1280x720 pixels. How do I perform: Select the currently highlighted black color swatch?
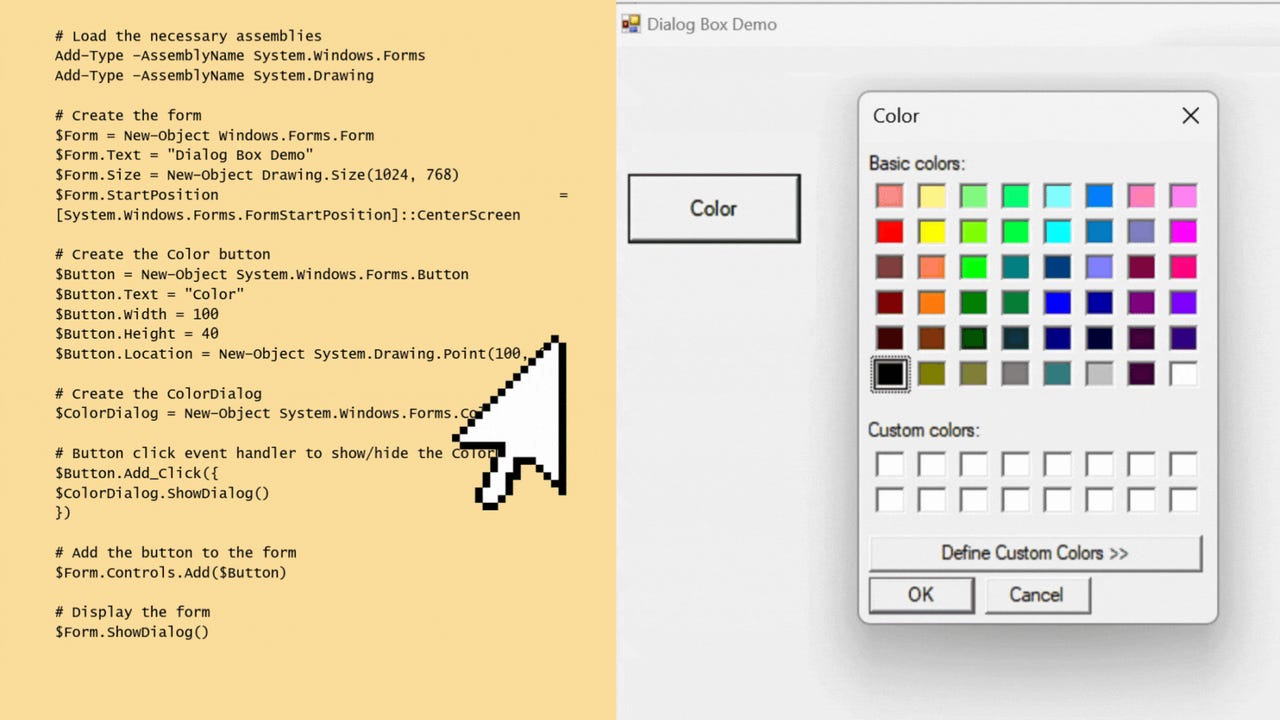click(889, 373)
